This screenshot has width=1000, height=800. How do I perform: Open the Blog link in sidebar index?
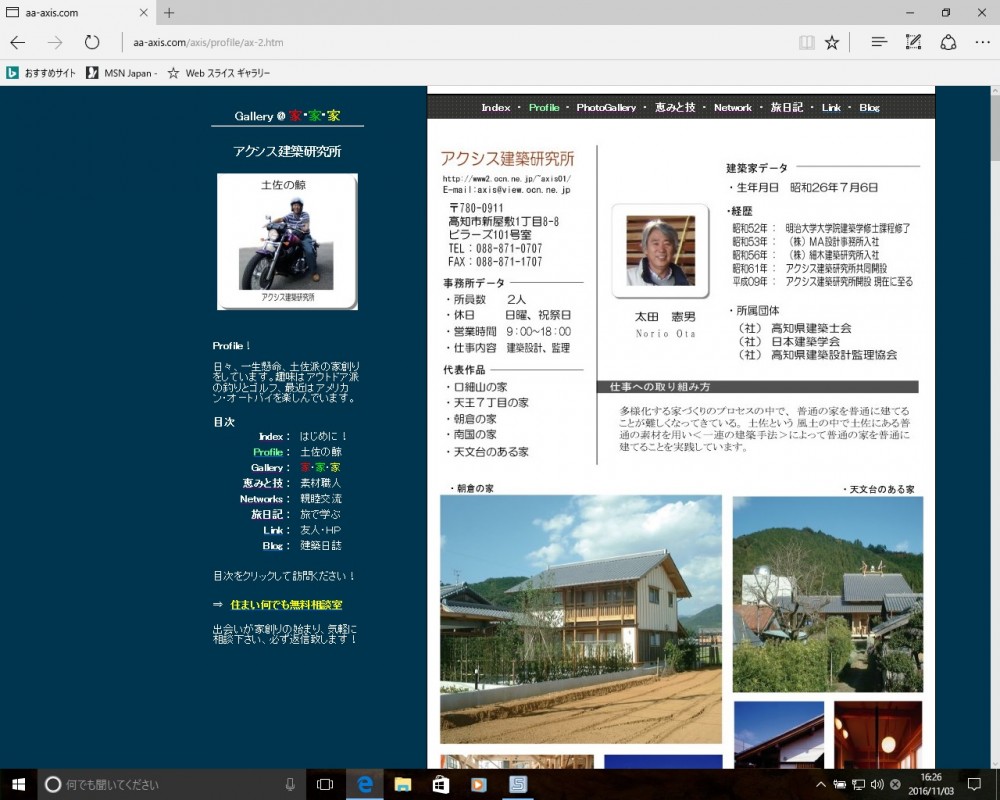pos(272,545)
